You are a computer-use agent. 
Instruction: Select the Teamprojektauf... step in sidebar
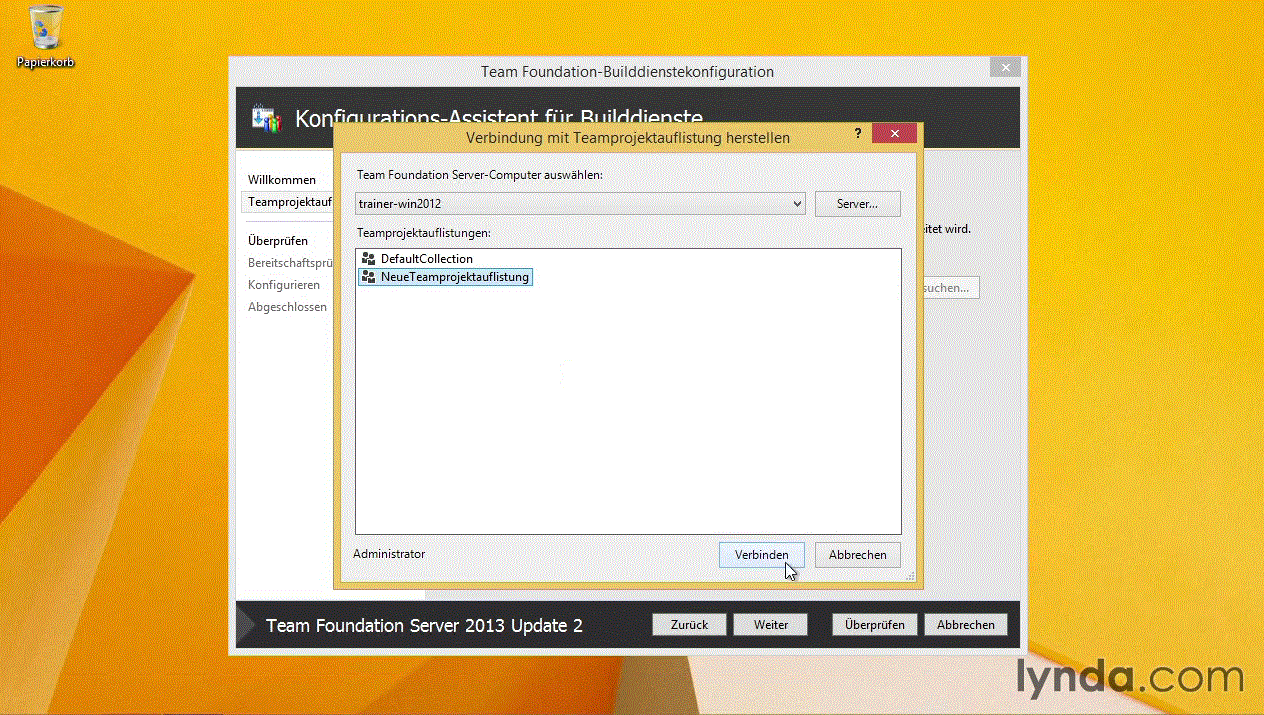coord(288,202)
